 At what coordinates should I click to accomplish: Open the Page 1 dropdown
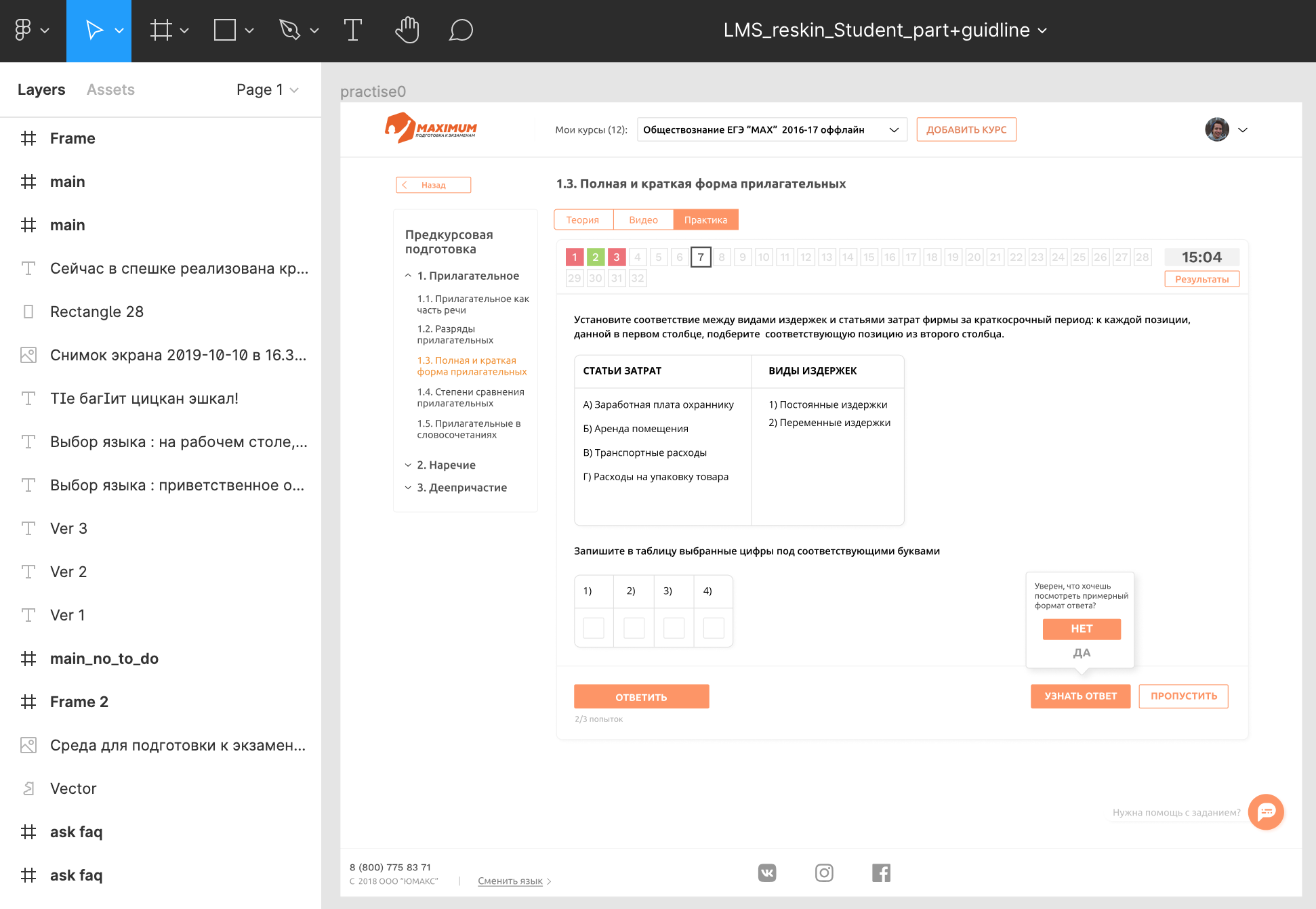pyautogui.click(x=267, y=90)
